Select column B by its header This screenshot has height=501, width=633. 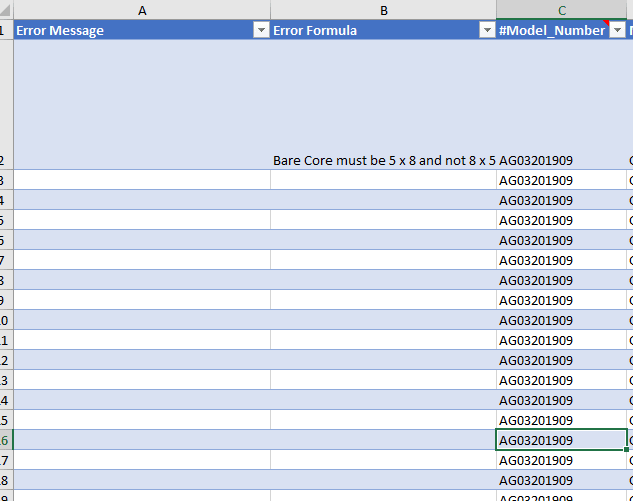point(384,10)
